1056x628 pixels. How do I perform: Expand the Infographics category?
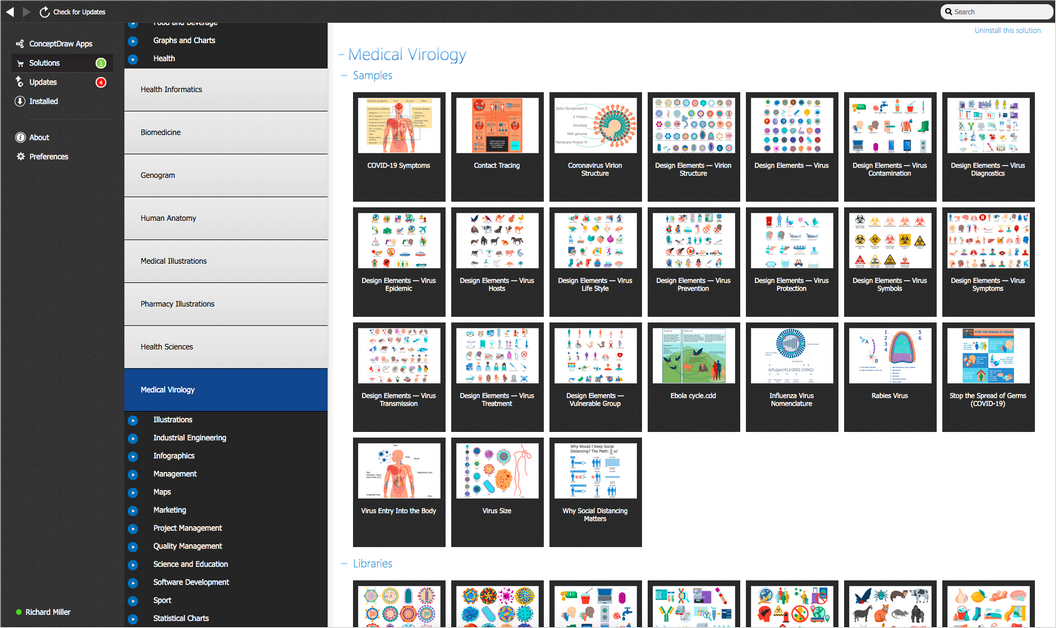133,456
